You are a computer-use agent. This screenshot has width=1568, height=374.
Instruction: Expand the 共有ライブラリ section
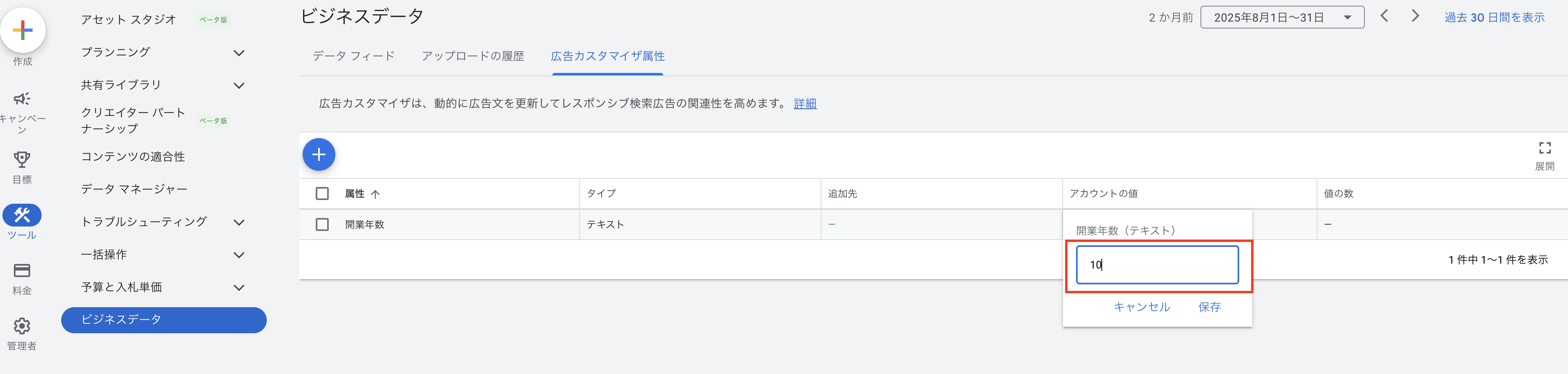click(239, 86)
